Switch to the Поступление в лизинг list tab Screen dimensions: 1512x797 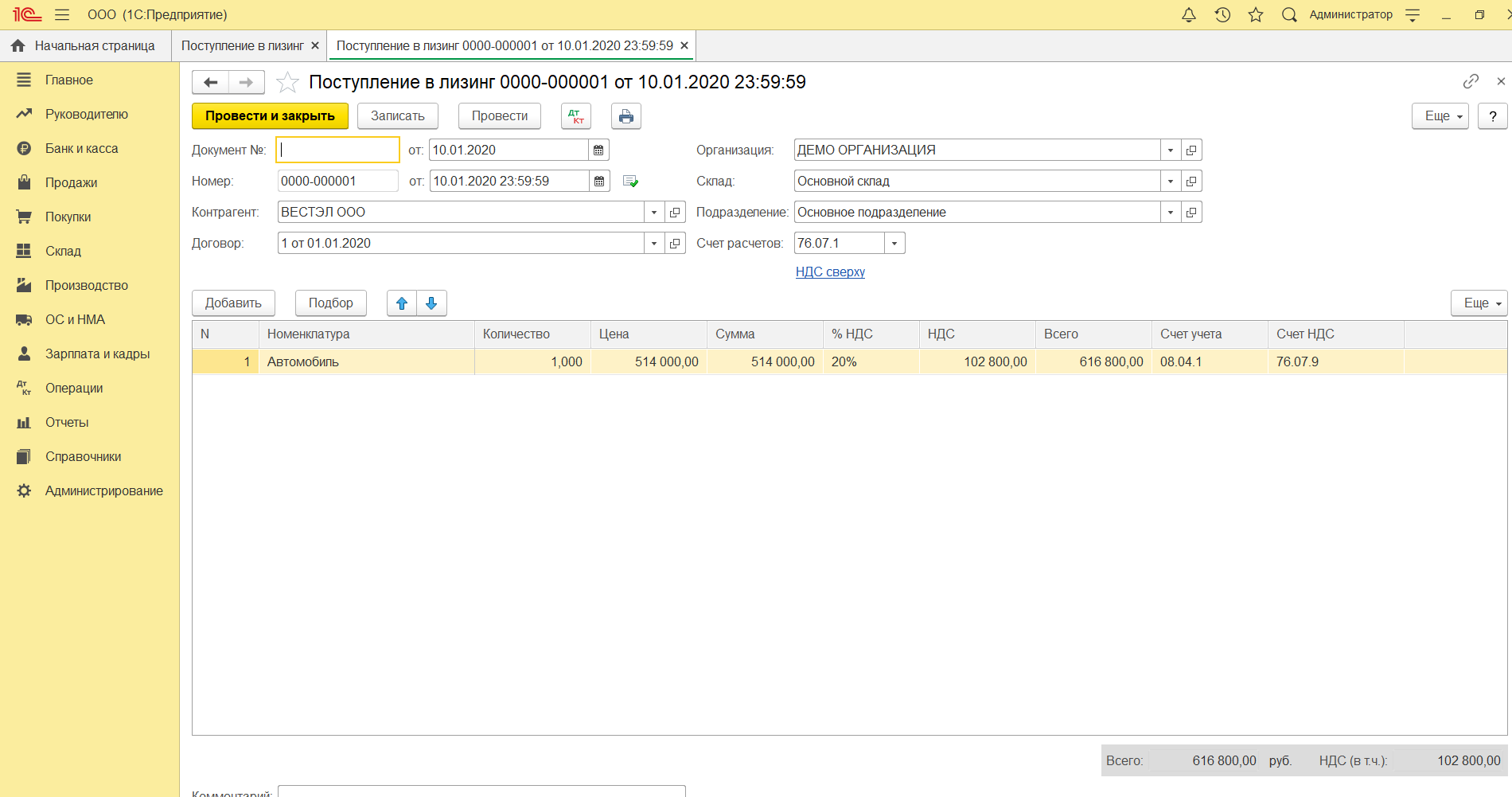click(x=242, y=46)
